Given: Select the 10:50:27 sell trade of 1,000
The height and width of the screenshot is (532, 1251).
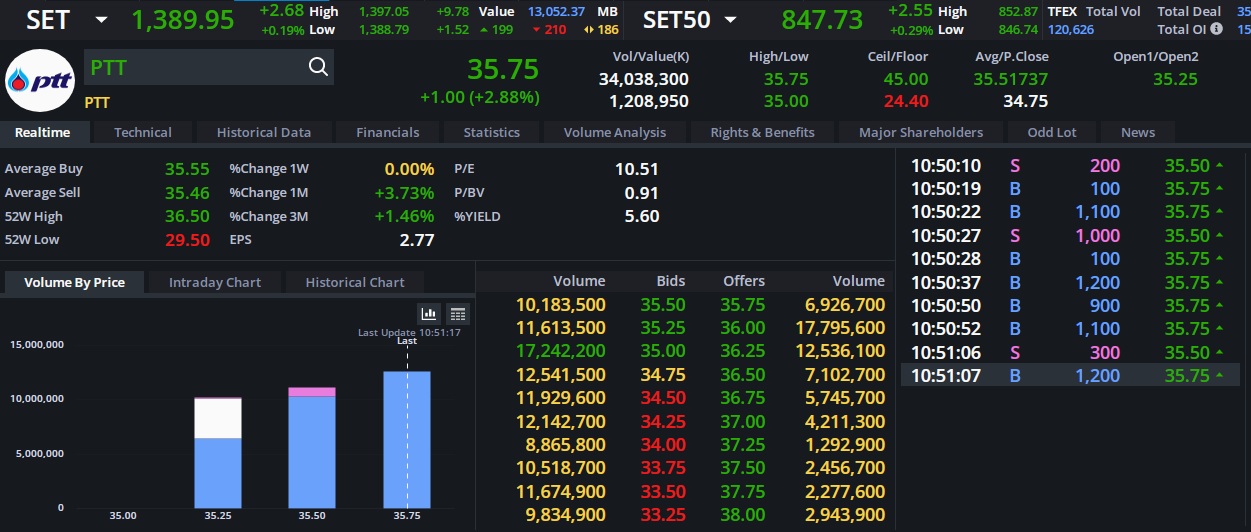Looking at the screenshot, I should [x=1070, y=236].
